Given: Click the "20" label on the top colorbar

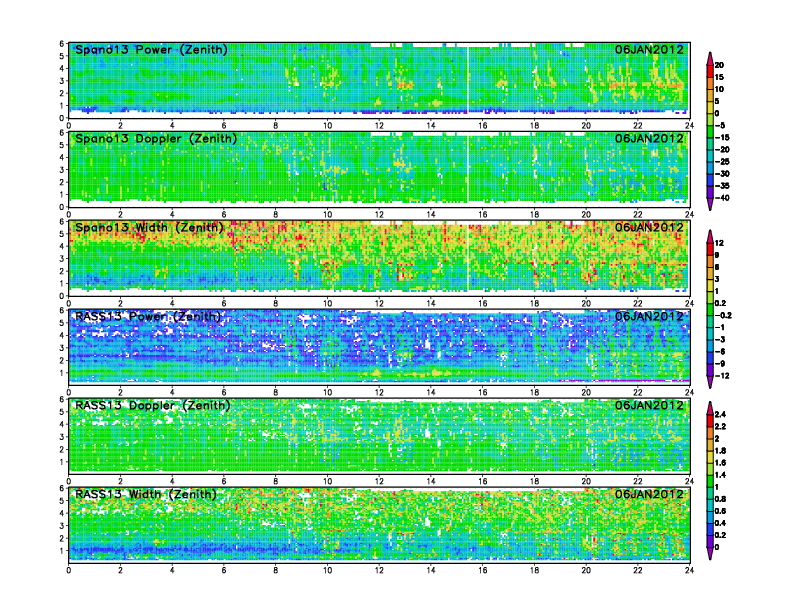Looking at the screenshot, I should click(719, 65).
